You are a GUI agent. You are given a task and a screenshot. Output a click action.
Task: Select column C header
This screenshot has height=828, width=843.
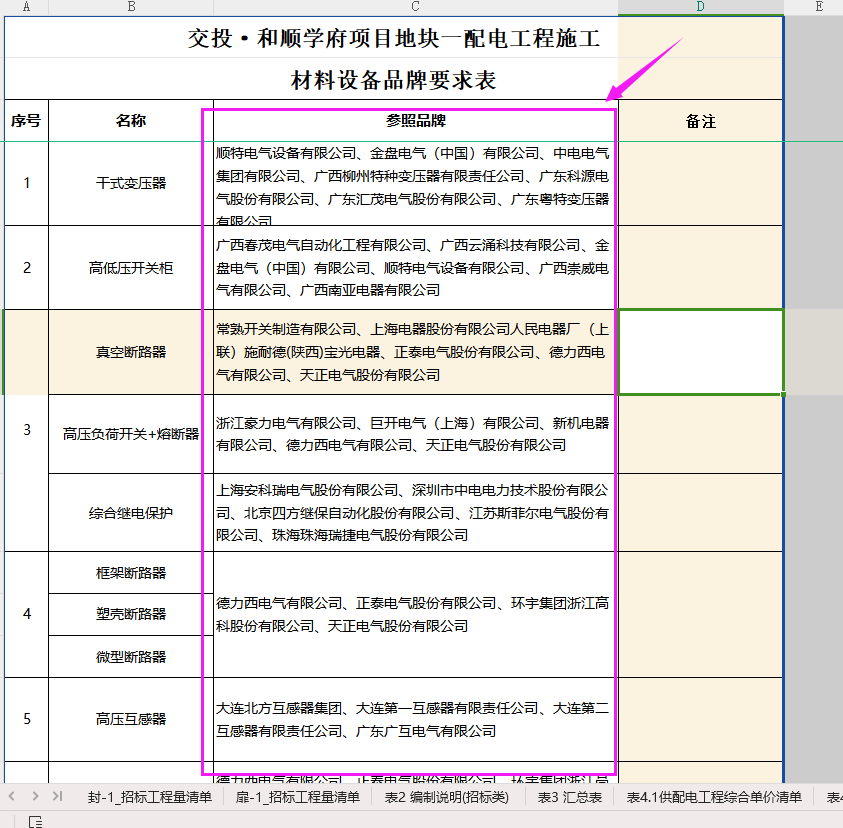pos(416,6)
